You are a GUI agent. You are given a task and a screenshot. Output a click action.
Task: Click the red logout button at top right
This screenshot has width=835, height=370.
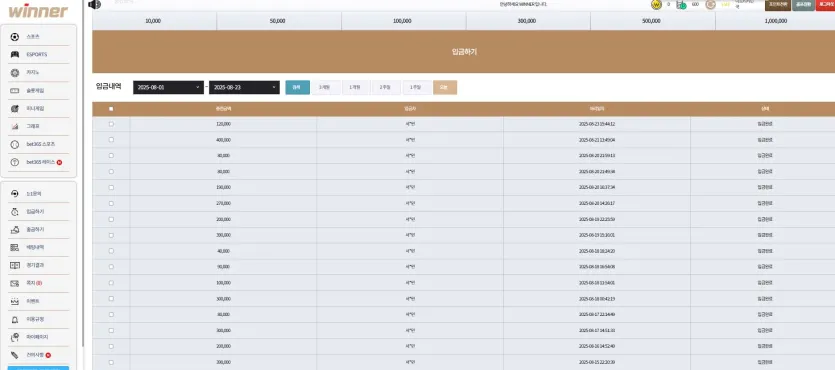(825, 5)
